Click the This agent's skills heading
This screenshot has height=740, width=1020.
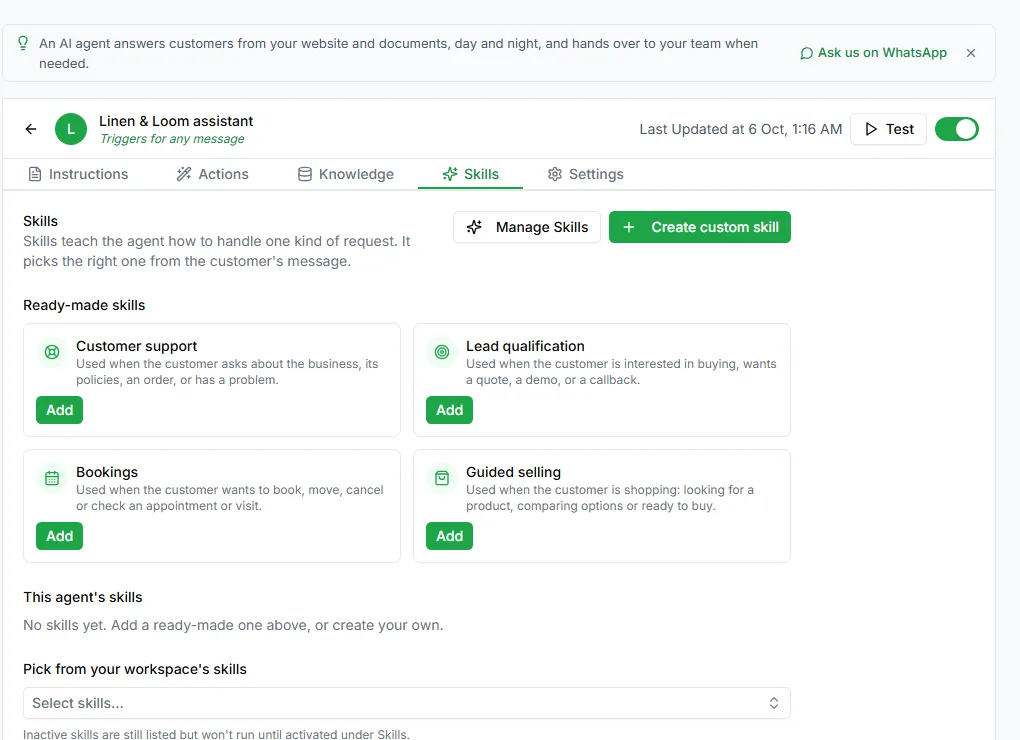click(83, 597)
